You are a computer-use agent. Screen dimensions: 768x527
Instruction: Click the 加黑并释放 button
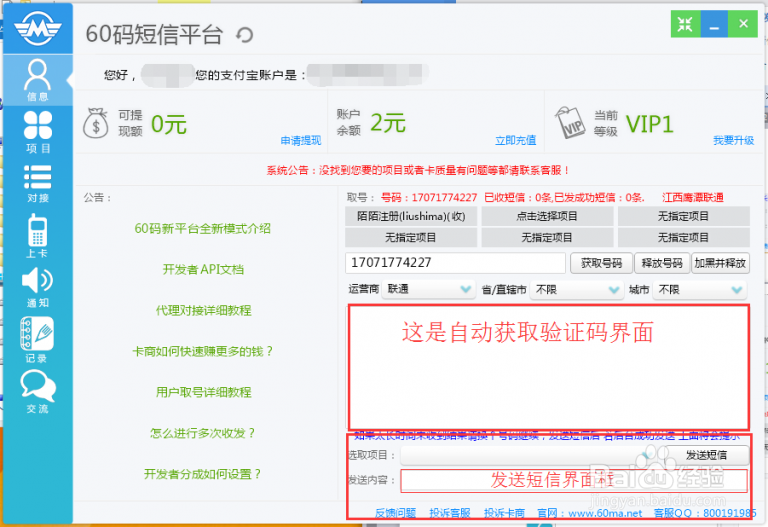(720, 263)
